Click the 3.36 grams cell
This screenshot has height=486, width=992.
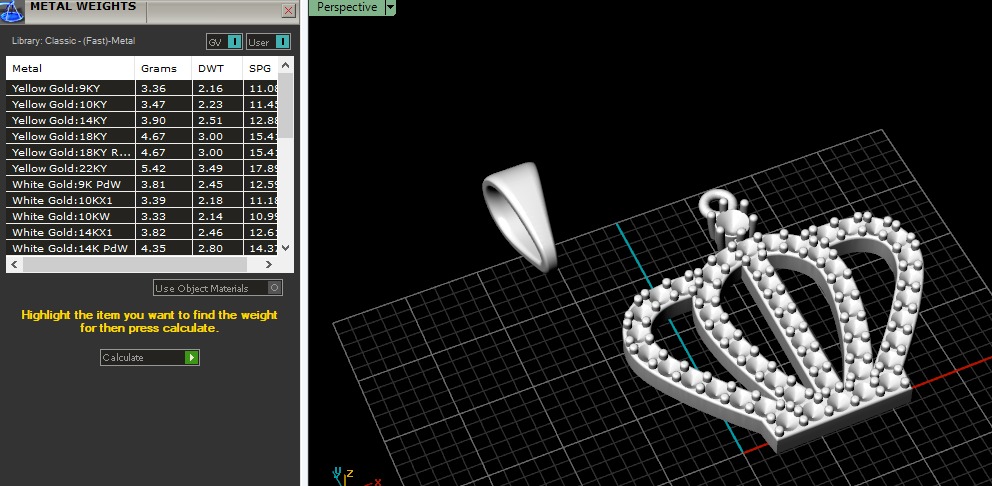click(x=163, y=88)
